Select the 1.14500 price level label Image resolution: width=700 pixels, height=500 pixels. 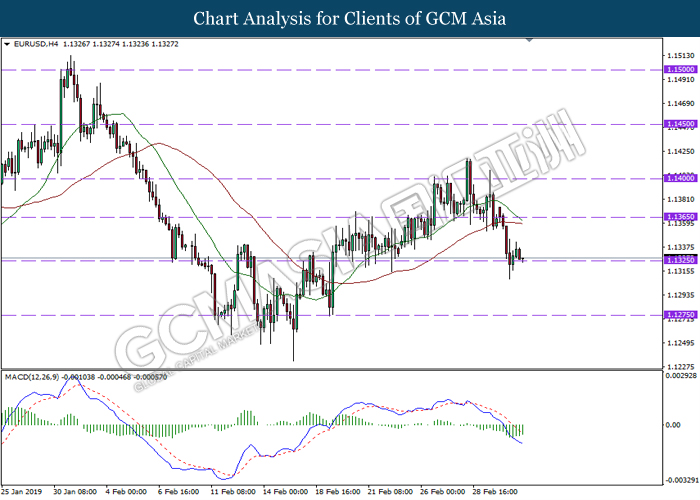681,124
